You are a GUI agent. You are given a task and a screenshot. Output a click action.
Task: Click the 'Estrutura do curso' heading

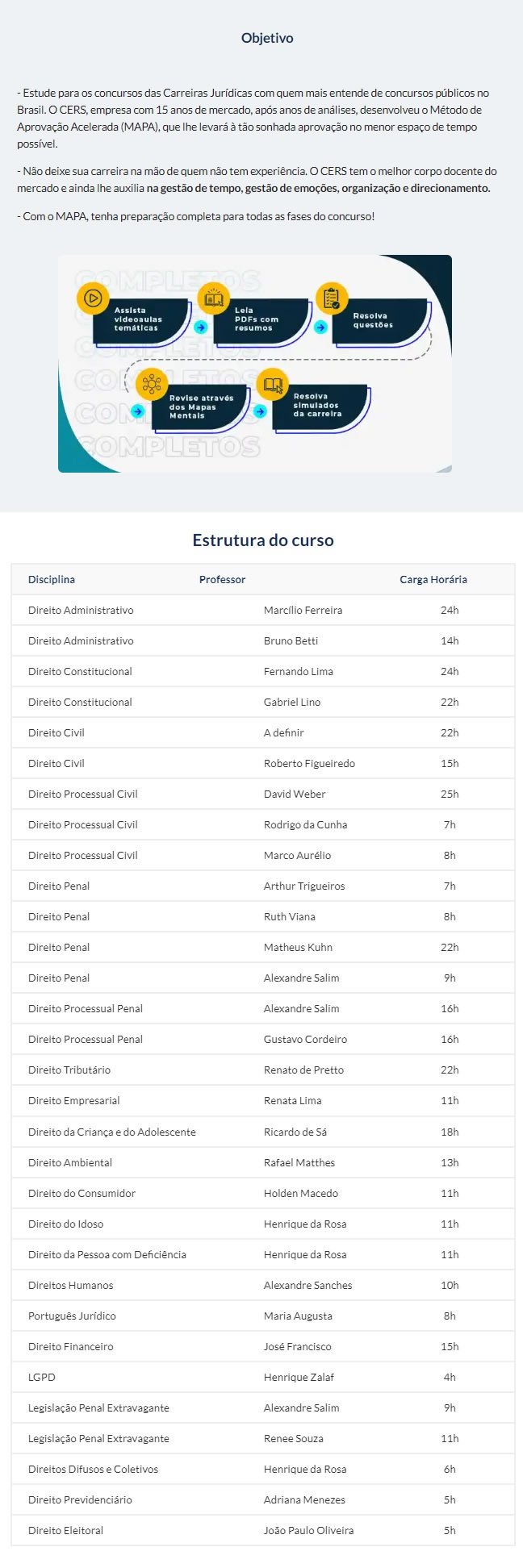tap(262, 540)
